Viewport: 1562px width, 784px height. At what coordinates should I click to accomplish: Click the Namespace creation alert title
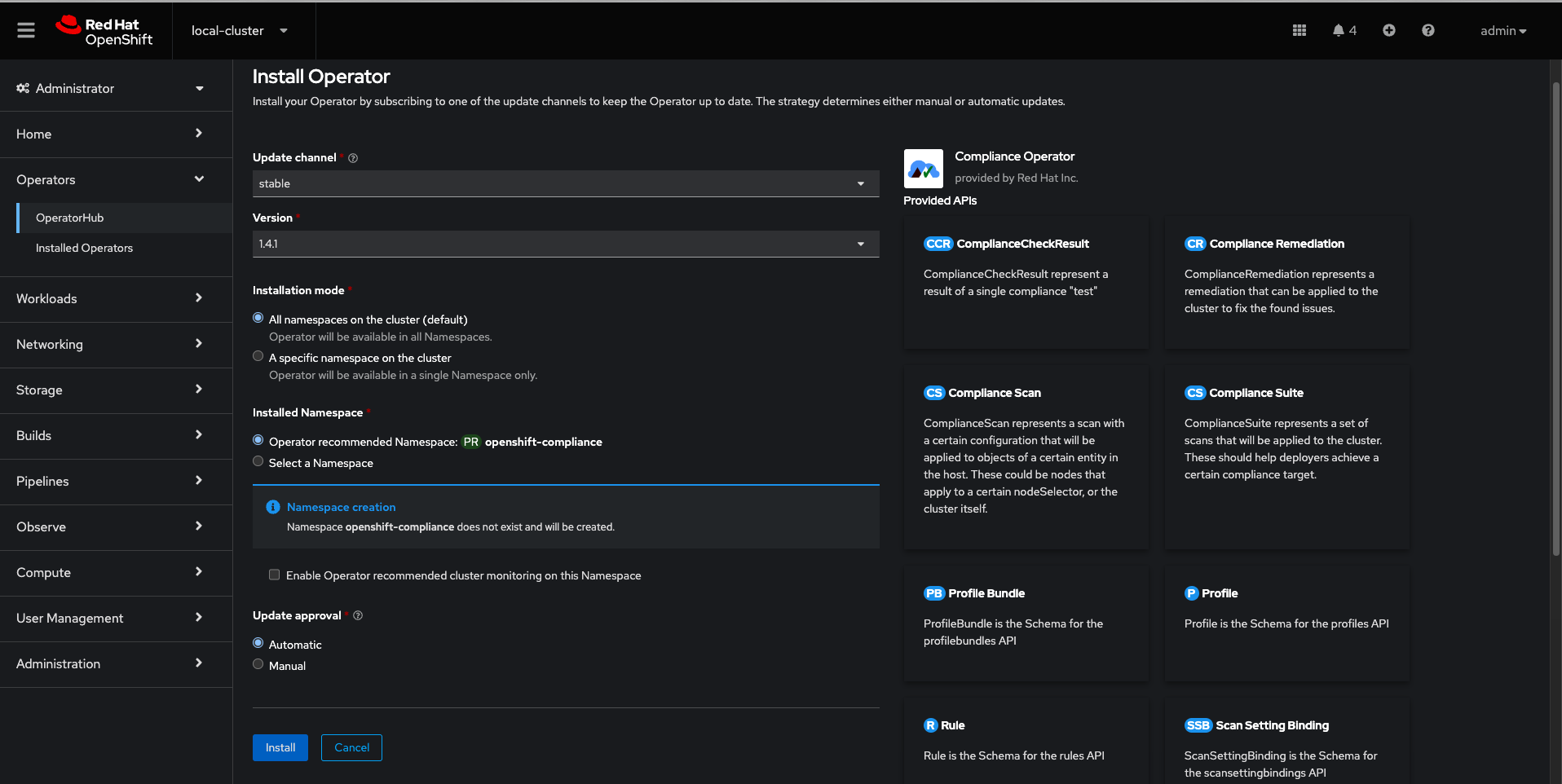pos(341,507)
